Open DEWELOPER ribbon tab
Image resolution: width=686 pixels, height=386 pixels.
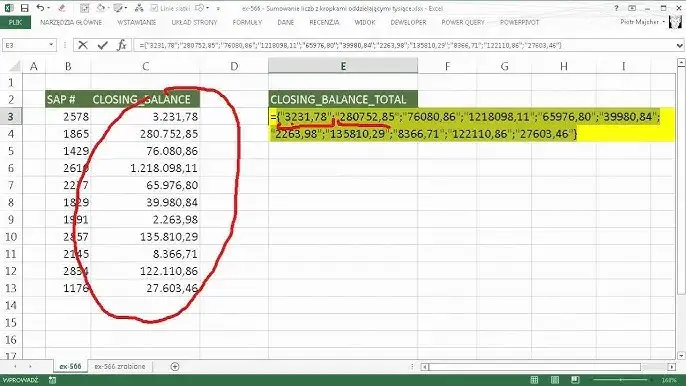408,22
